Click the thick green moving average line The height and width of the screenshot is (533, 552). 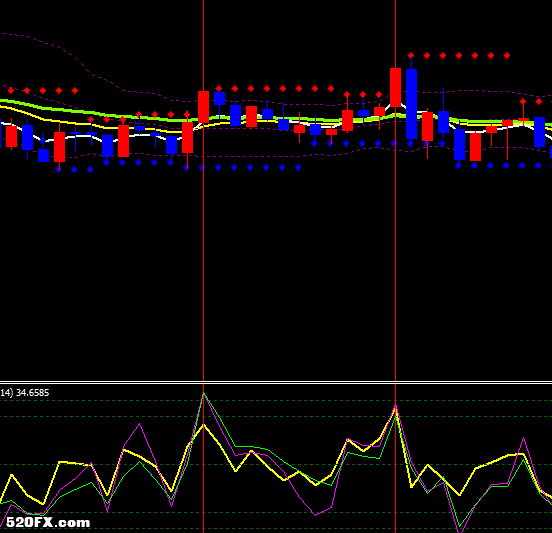coord(106,114)
